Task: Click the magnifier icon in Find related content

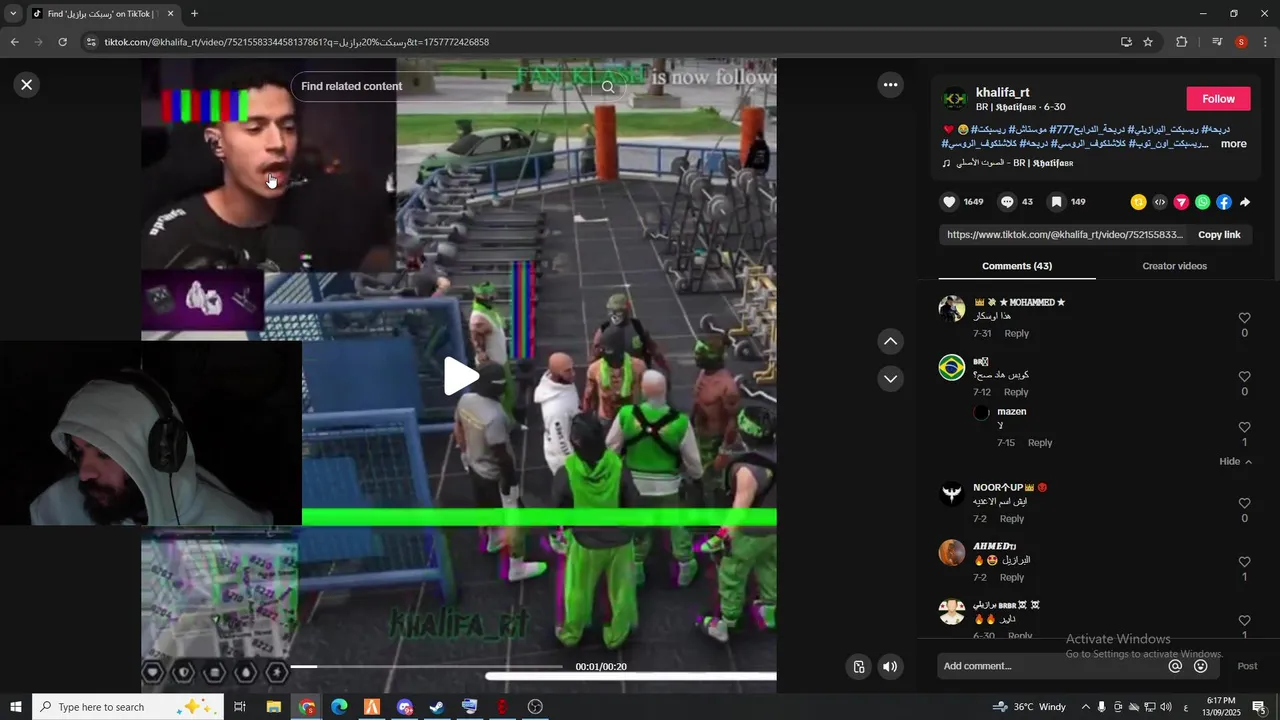Action: coord(608,87)
